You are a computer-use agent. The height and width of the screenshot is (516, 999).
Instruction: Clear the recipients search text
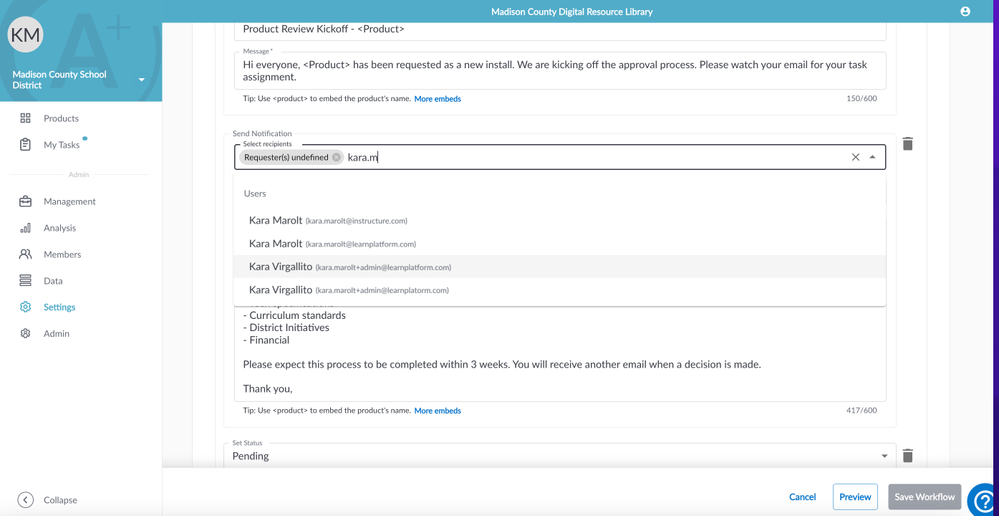tap(855, 157)
